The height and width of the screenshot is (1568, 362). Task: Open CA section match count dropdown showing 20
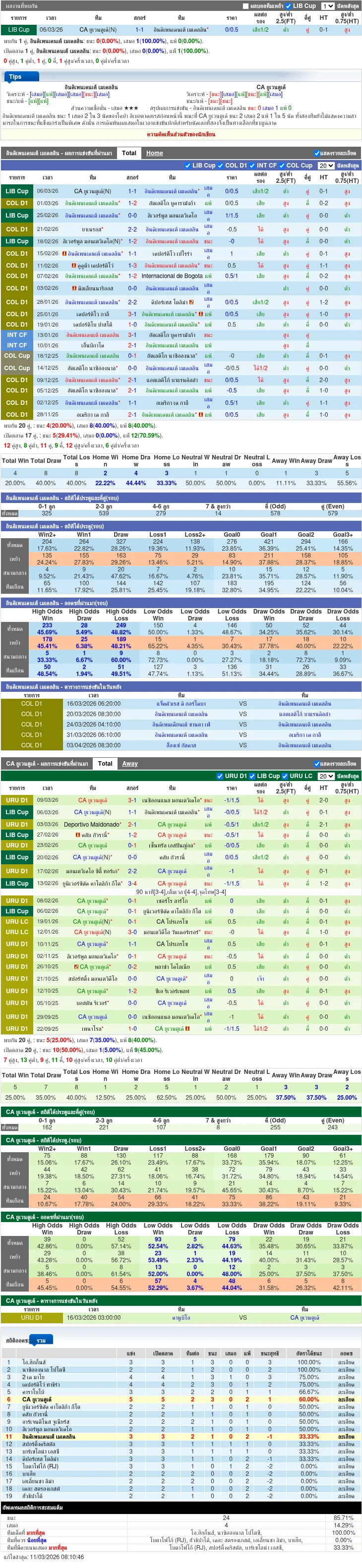point(326,776)
